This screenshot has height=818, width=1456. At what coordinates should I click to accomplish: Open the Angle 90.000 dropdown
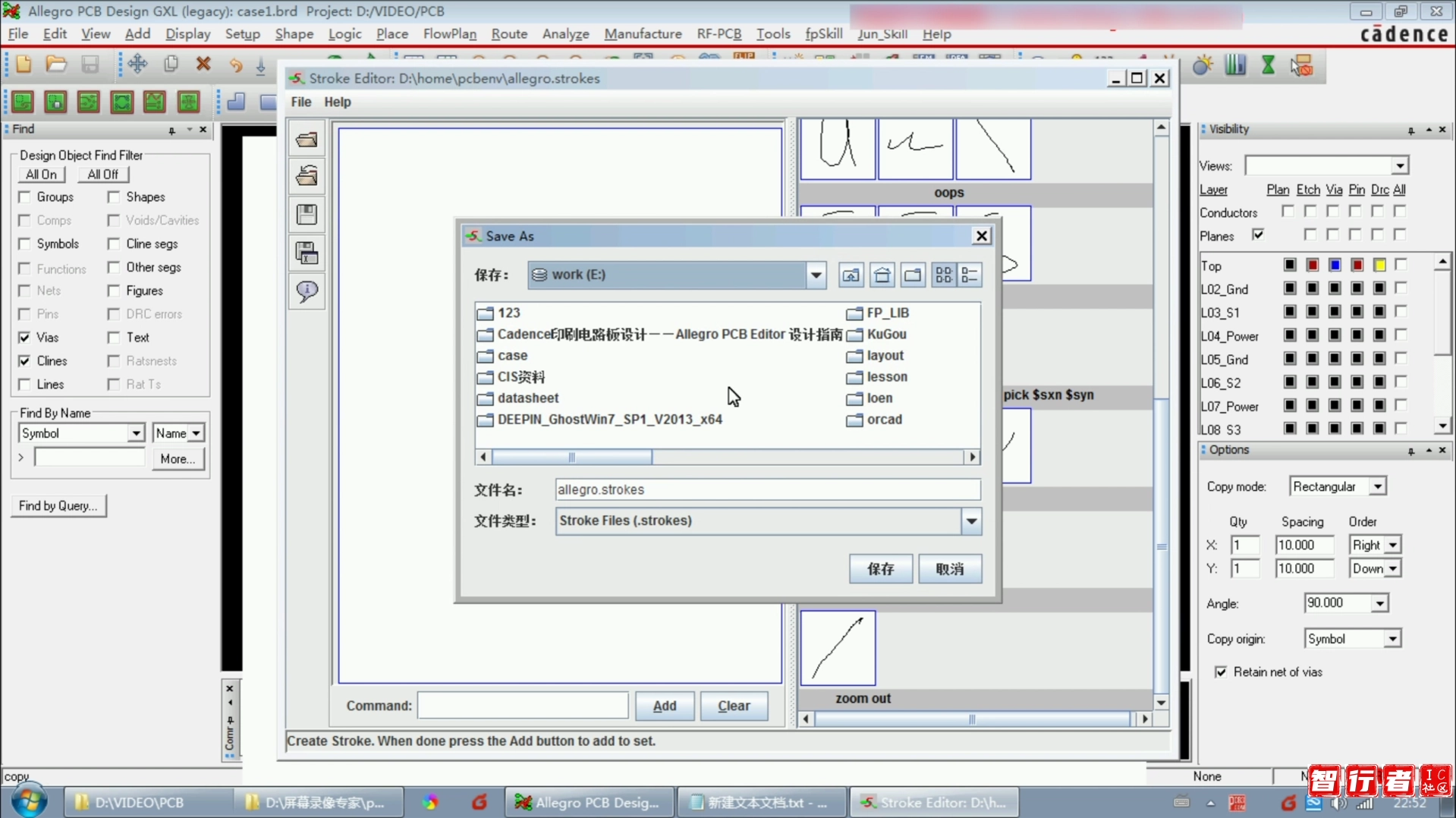pos(1379,603)
